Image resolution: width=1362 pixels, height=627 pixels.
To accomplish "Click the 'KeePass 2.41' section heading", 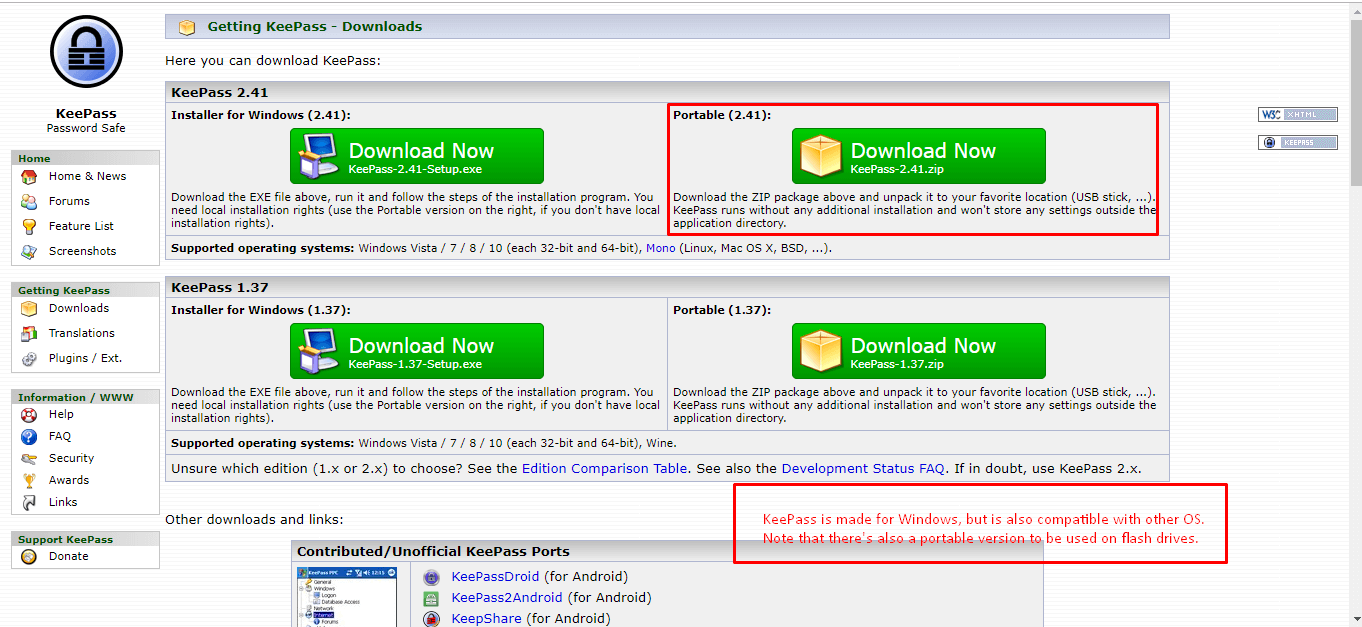I will 220,92.
